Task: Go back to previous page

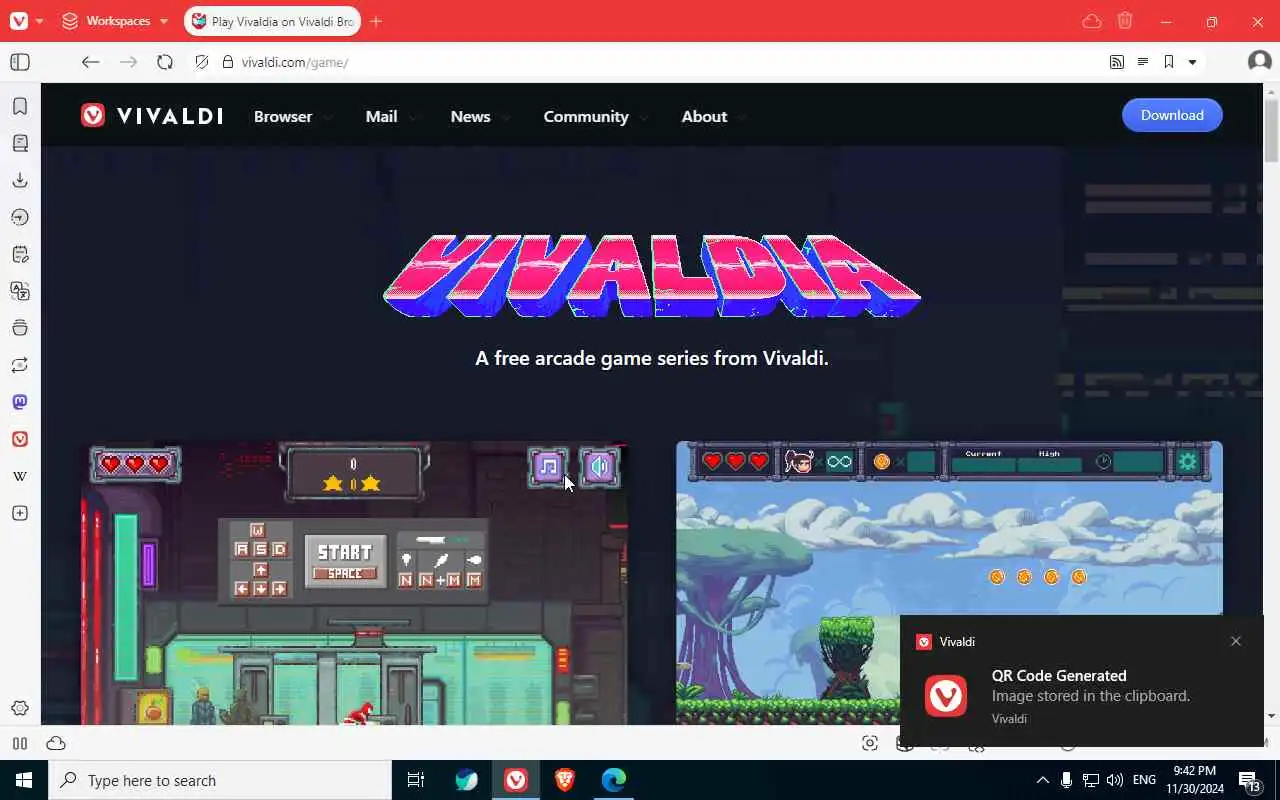Action: pyautogui.click(x=90, y=62)
